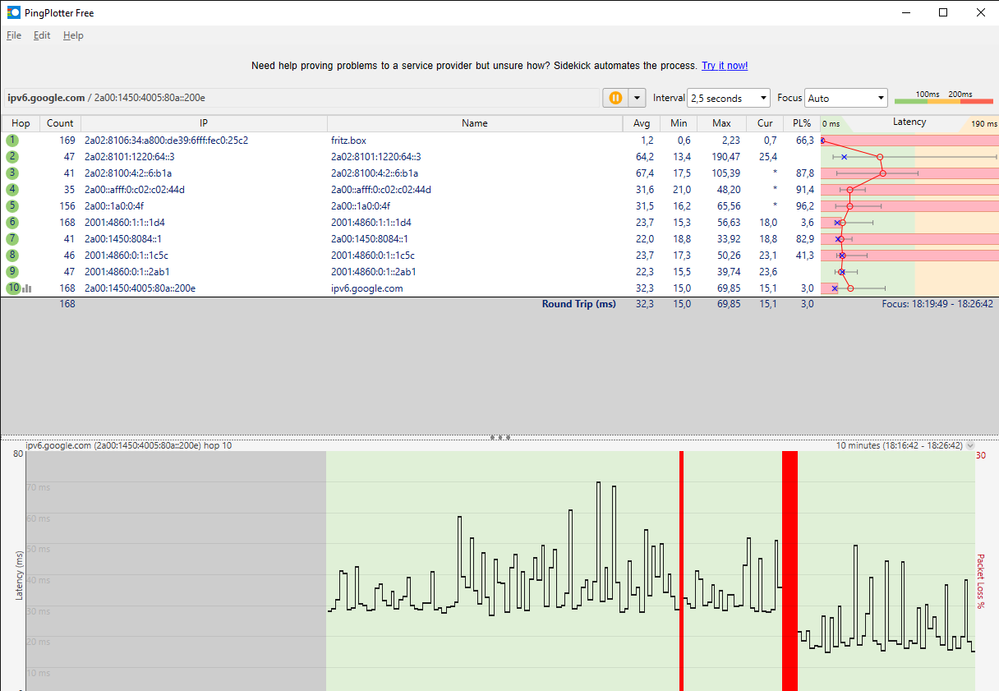This screenshot has height=691, width=999.
Task: Click the PingPlotter app icon in the title bar
Action: pos(13,13)
